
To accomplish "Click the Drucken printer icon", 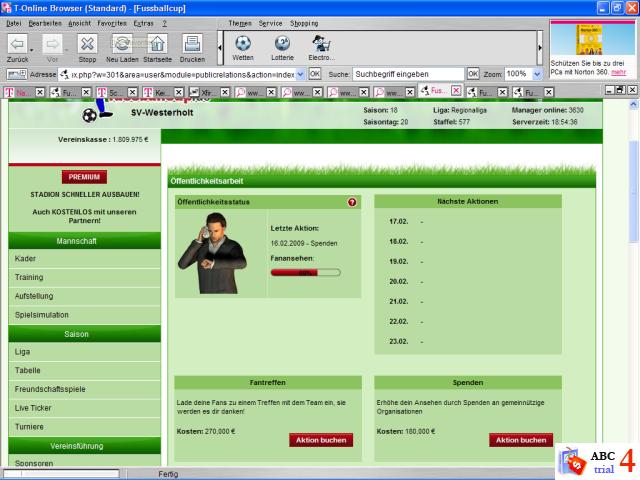I will click(192, 45).
